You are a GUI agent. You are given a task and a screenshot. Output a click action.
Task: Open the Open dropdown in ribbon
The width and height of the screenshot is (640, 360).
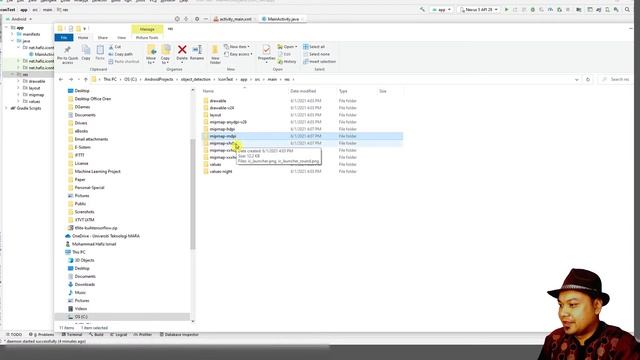[287, 47]
